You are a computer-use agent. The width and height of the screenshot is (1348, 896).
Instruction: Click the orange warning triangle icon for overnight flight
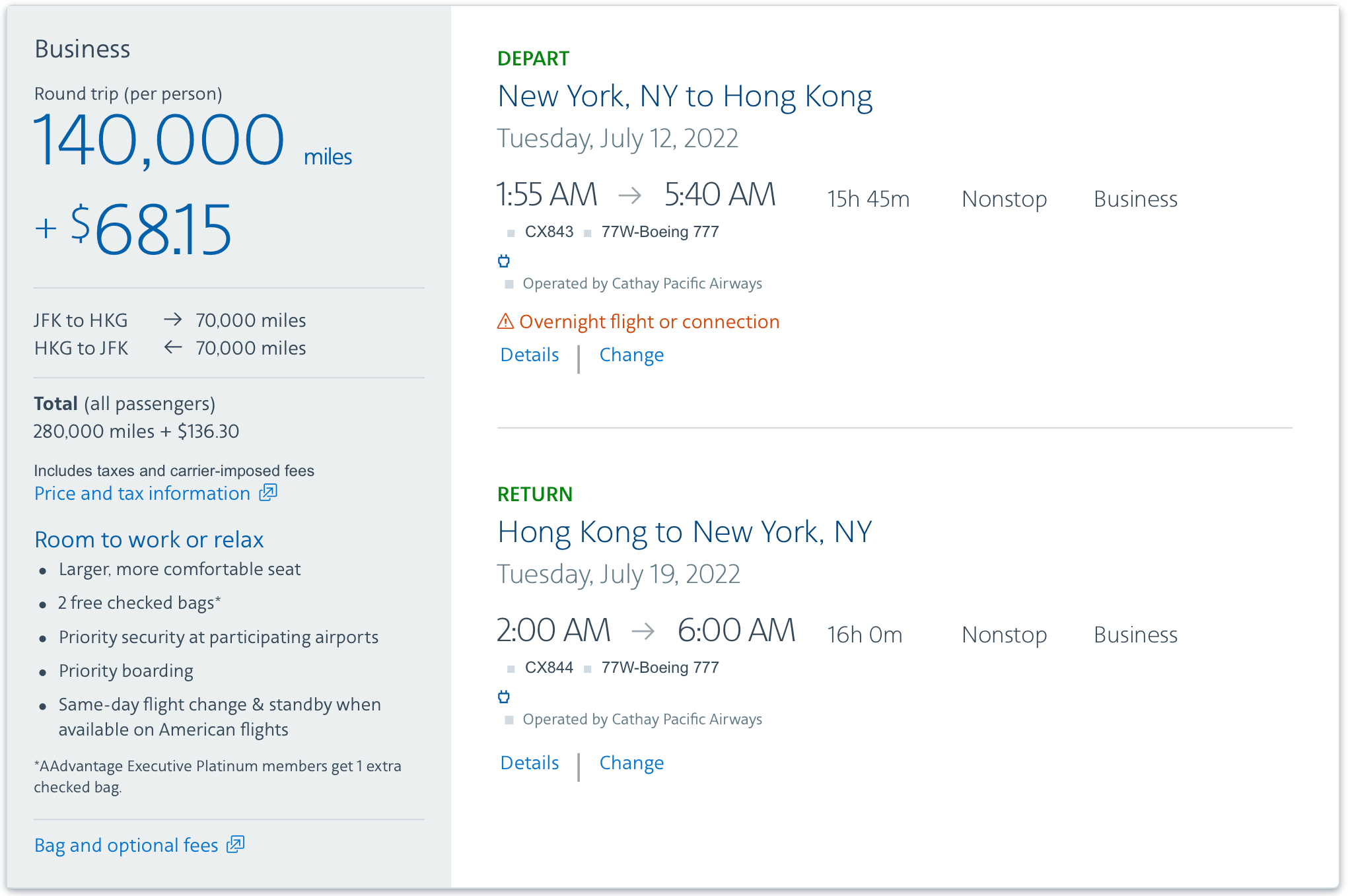click(x=505, y=322)
